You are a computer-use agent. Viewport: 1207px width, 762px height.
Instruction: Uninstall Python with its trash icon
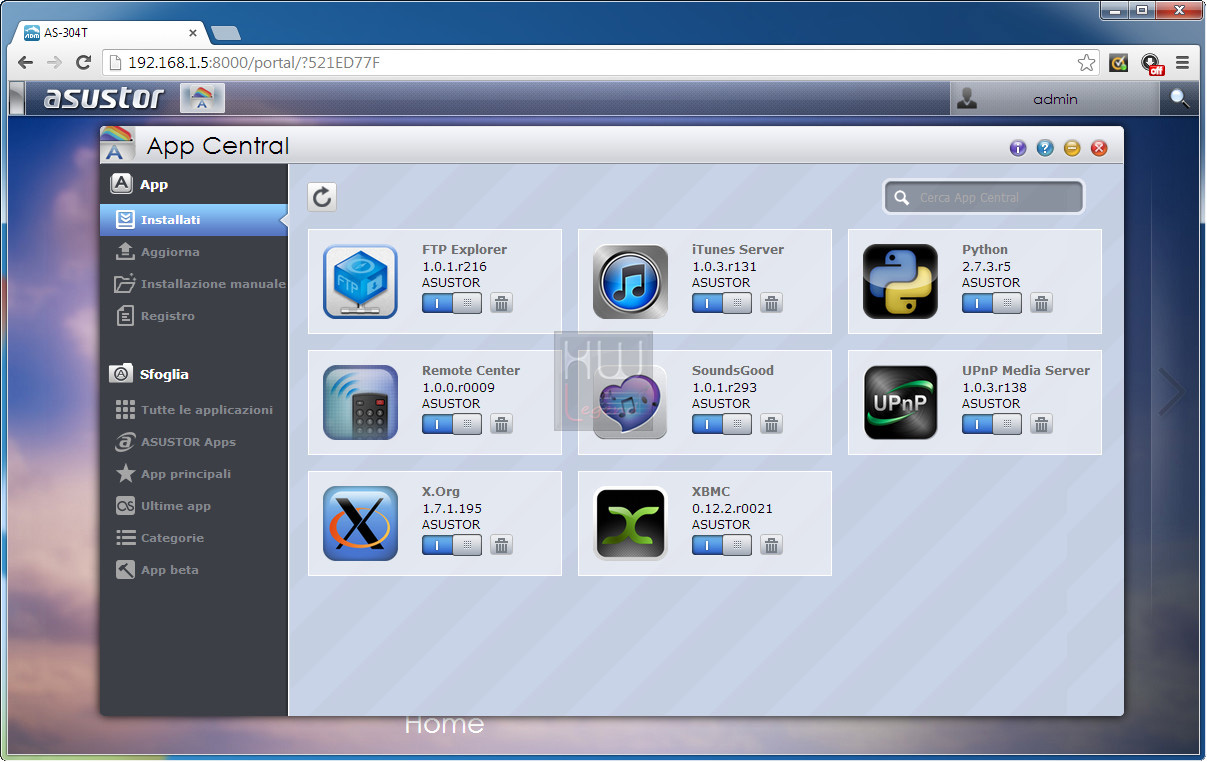coord(1042,303)
